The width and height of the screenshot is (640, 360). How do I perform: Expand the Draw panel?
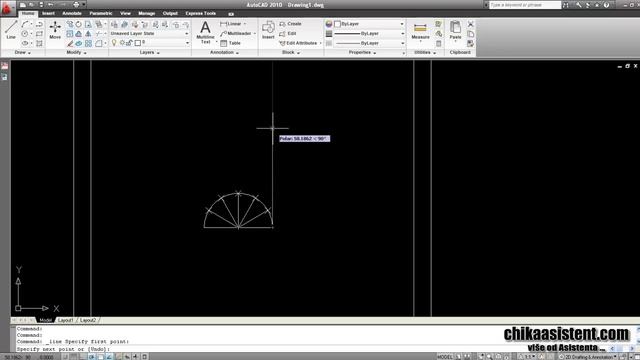pos(22,53)
